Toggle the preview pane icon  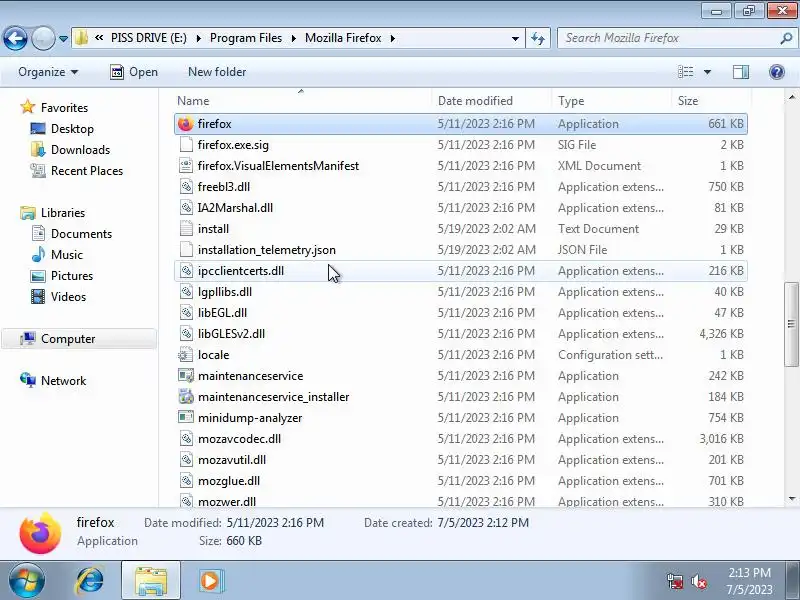click(x=741, y=72)
